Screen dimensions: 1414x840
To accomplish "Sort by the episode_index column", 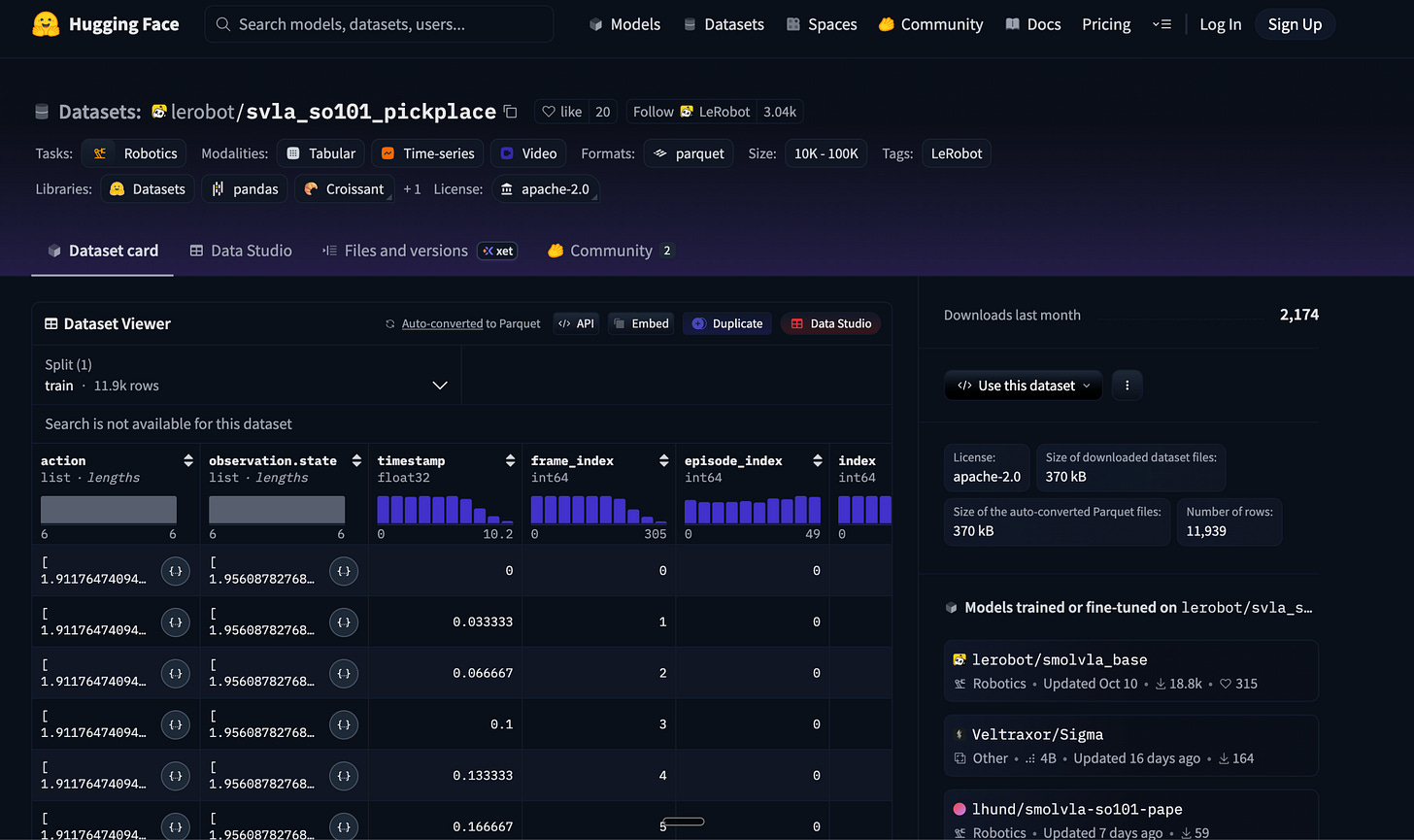I will click(818, 460).
